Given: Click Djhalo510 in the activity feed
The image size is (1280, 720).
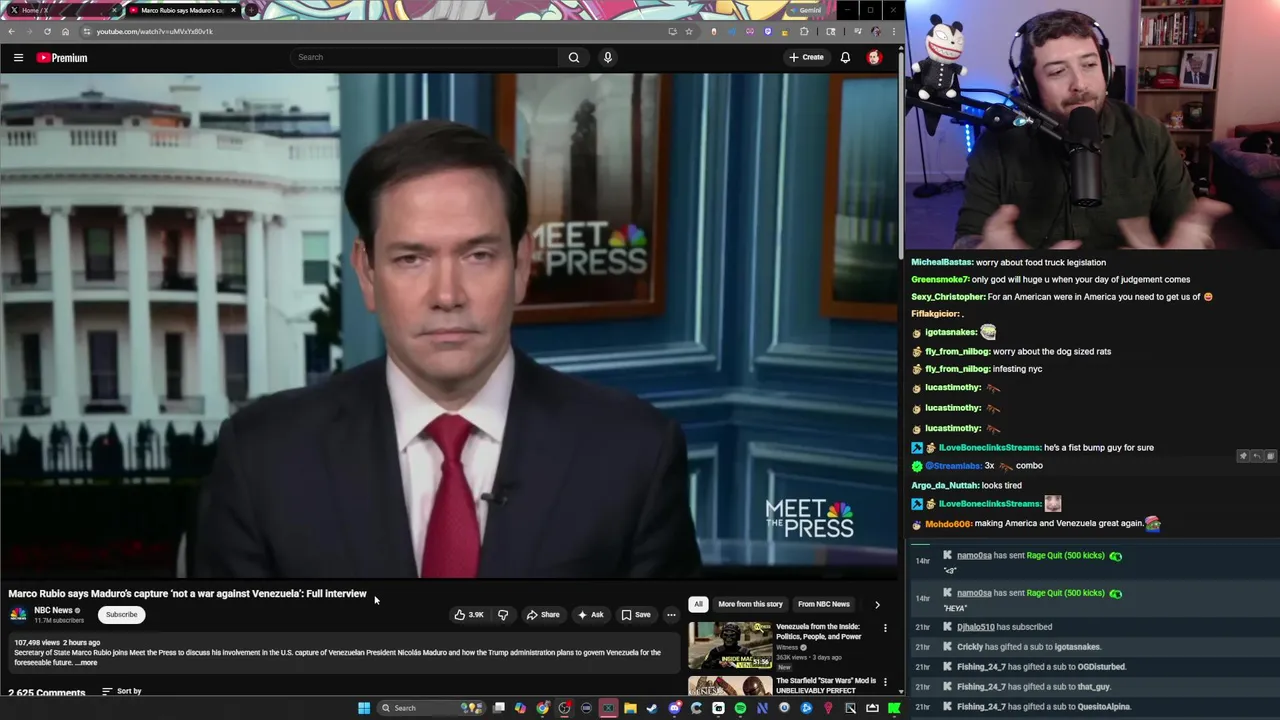Looking at the screenshot, I should tap(976, 627).
